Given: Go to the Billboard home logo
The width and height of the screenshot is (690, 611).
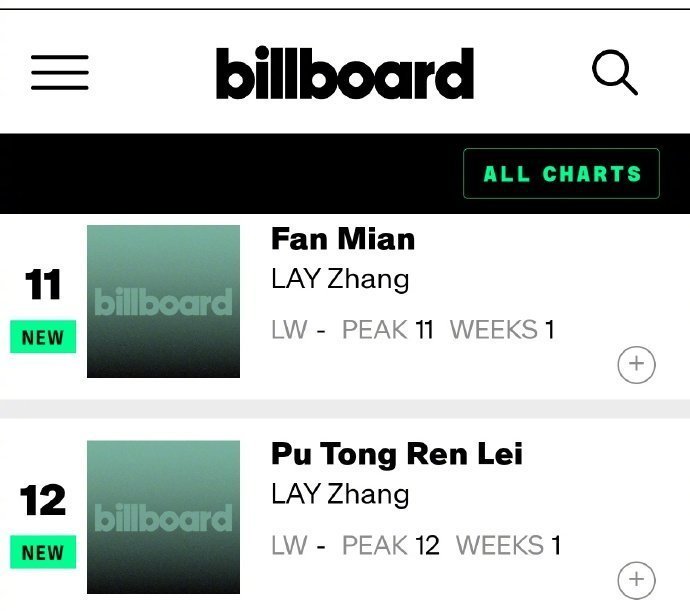Looking at the screenshot, I should pos(345,73).
